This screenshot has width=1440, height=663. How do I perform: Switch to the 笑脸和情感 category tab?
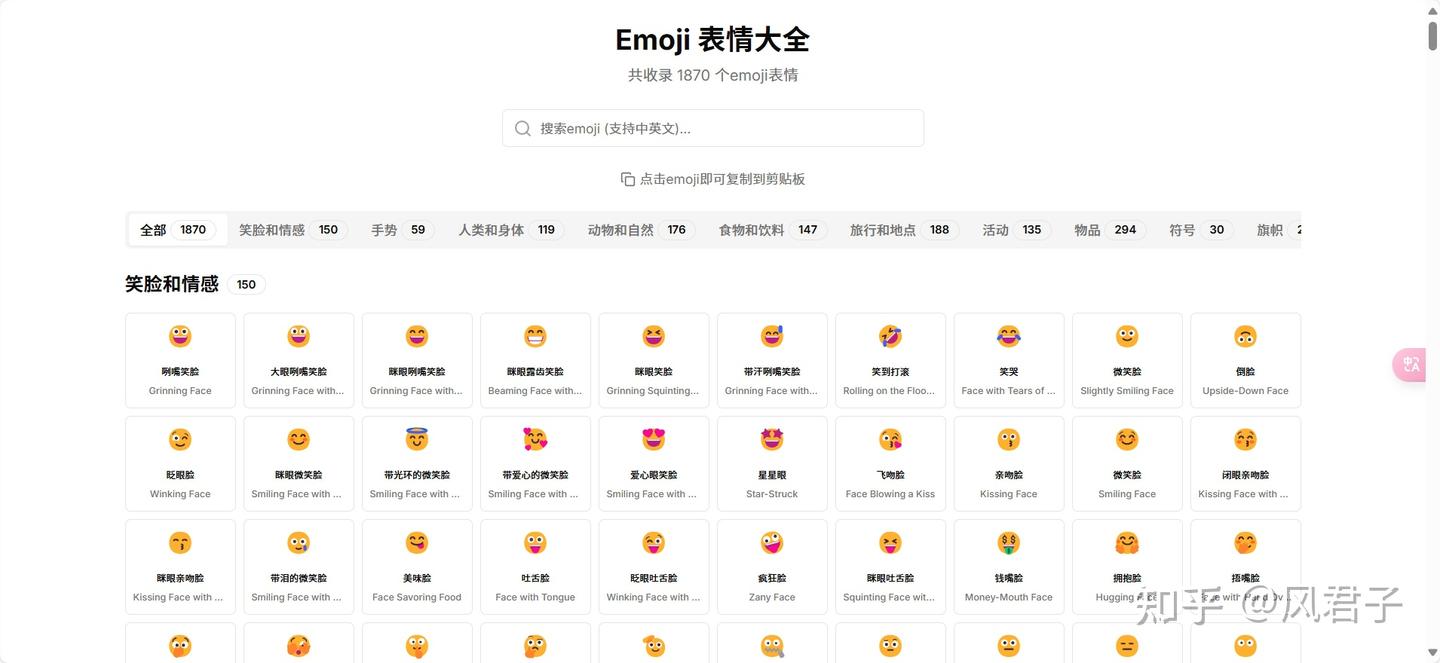(x=288, y=229)
